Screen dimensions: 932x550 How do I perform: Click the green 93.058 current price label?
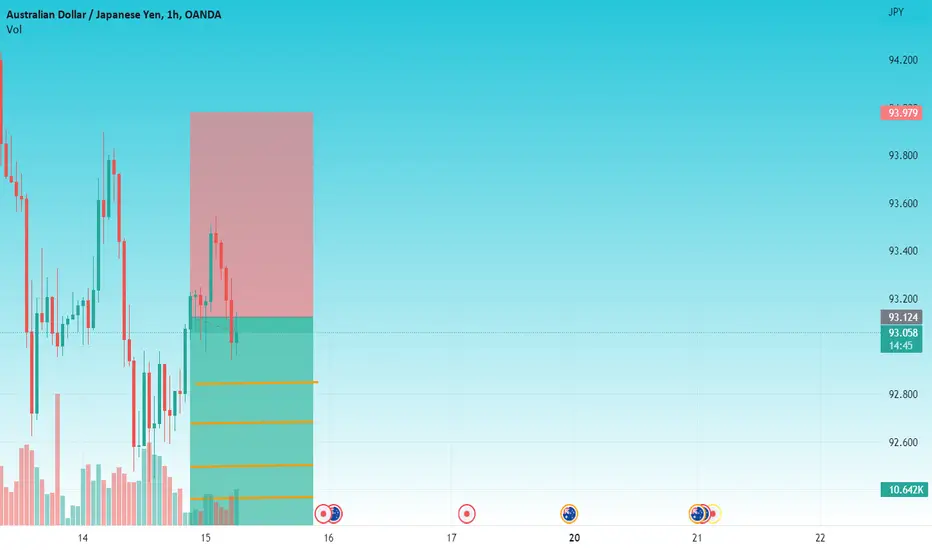click(901, 333)
